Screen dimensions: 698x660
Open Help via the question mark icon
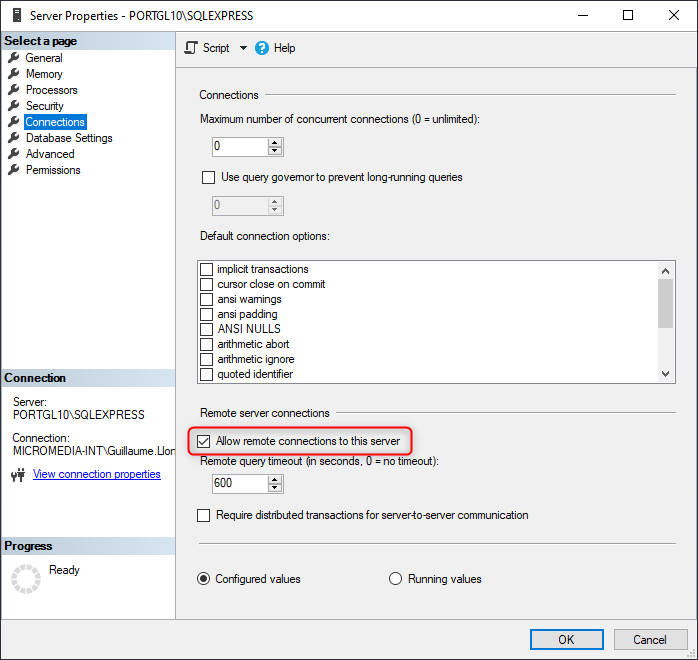pos(262,48)
